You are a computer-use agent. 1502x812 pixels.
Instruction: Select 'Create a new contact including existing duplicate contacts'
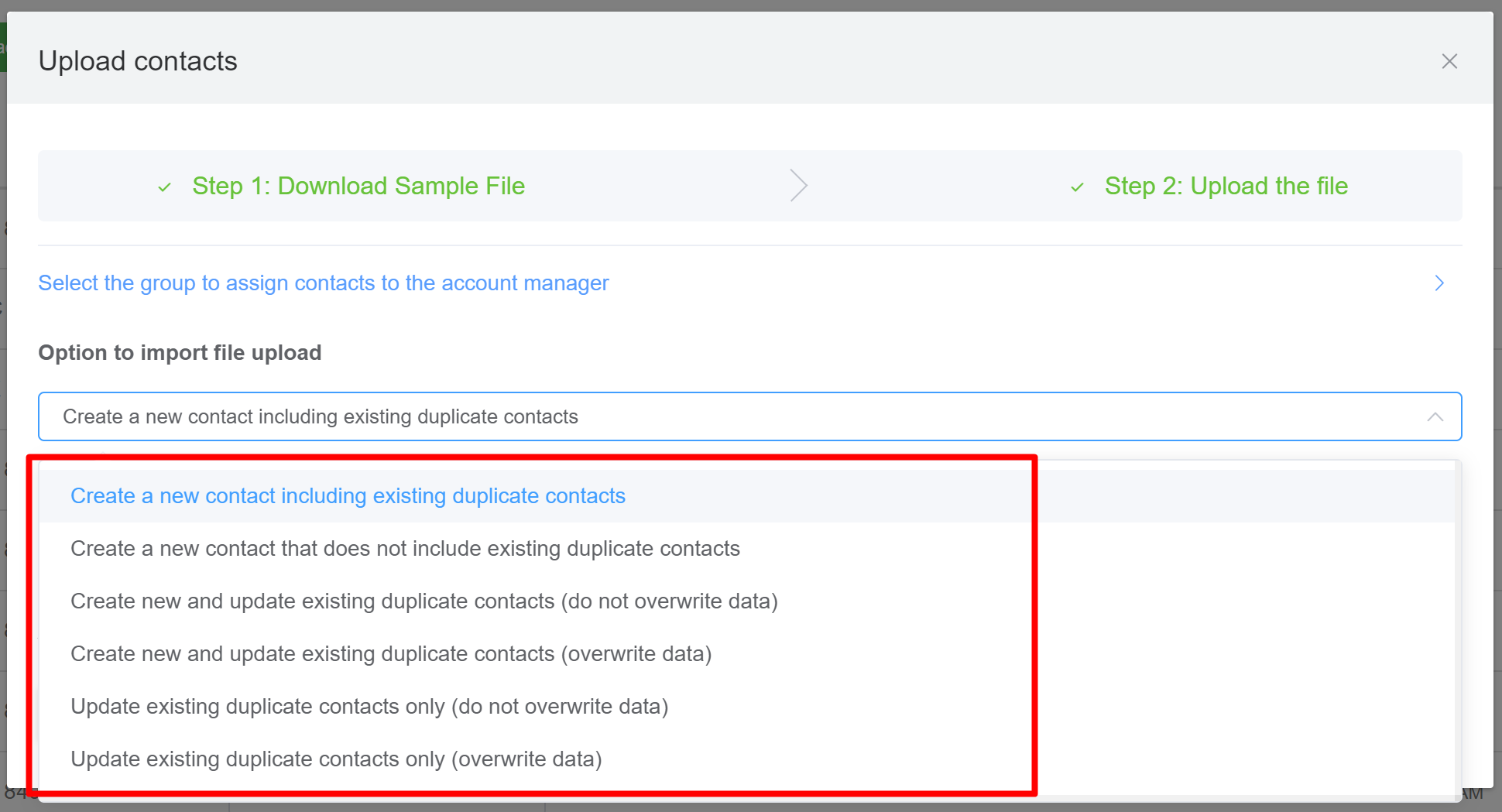point(348,496)
